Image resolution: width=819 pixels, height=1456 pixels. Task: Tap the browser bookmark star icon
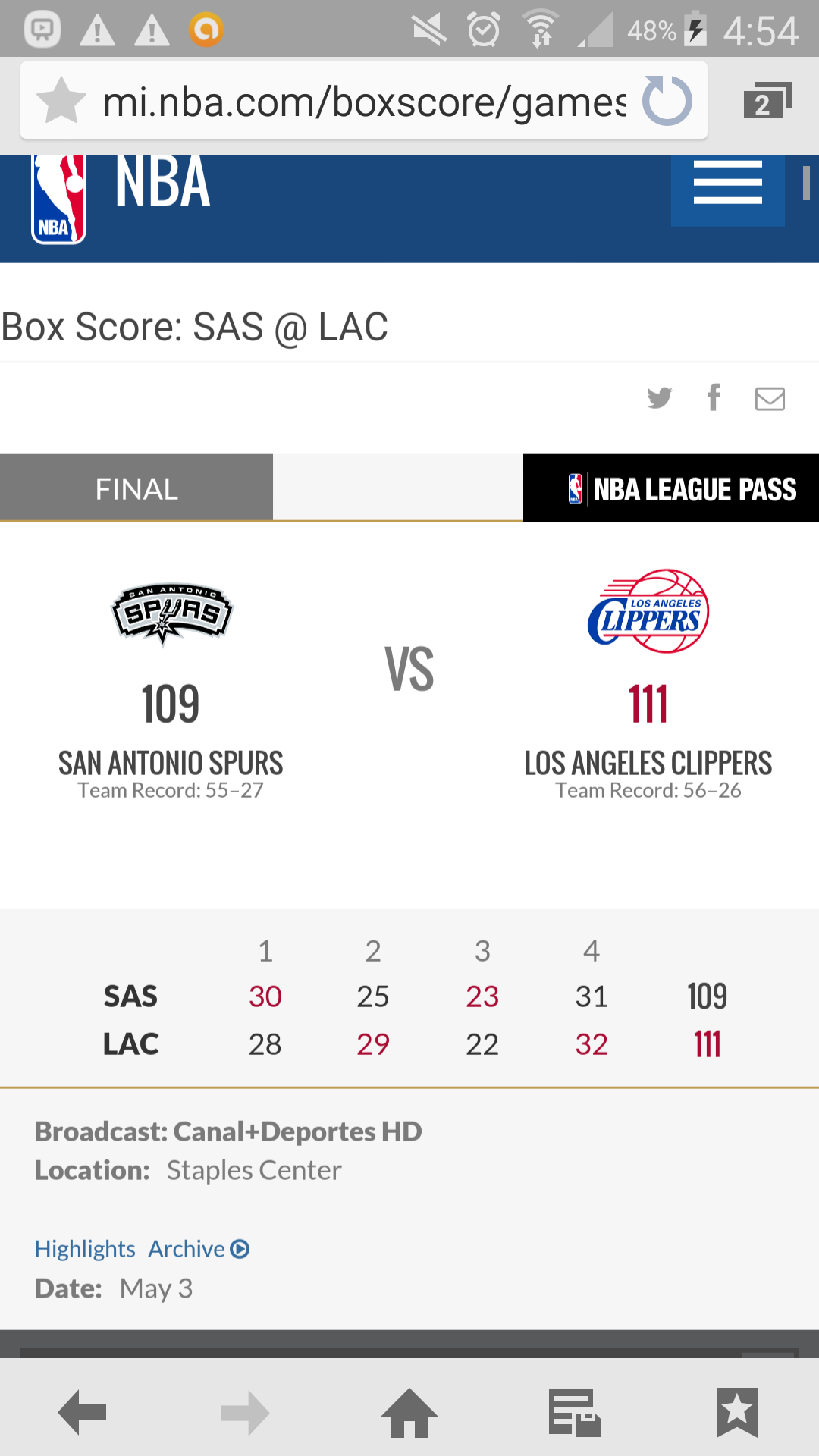click(61, 101)
